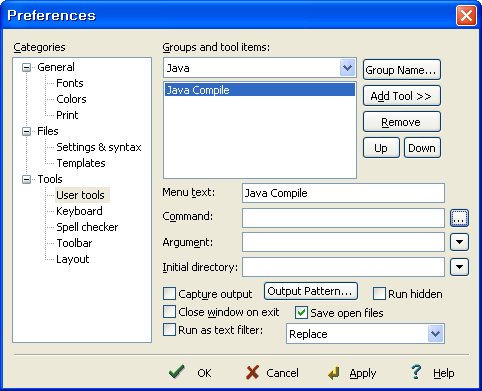Open Output Pattern... settings

pyautogui.click(x=311, y=291)
